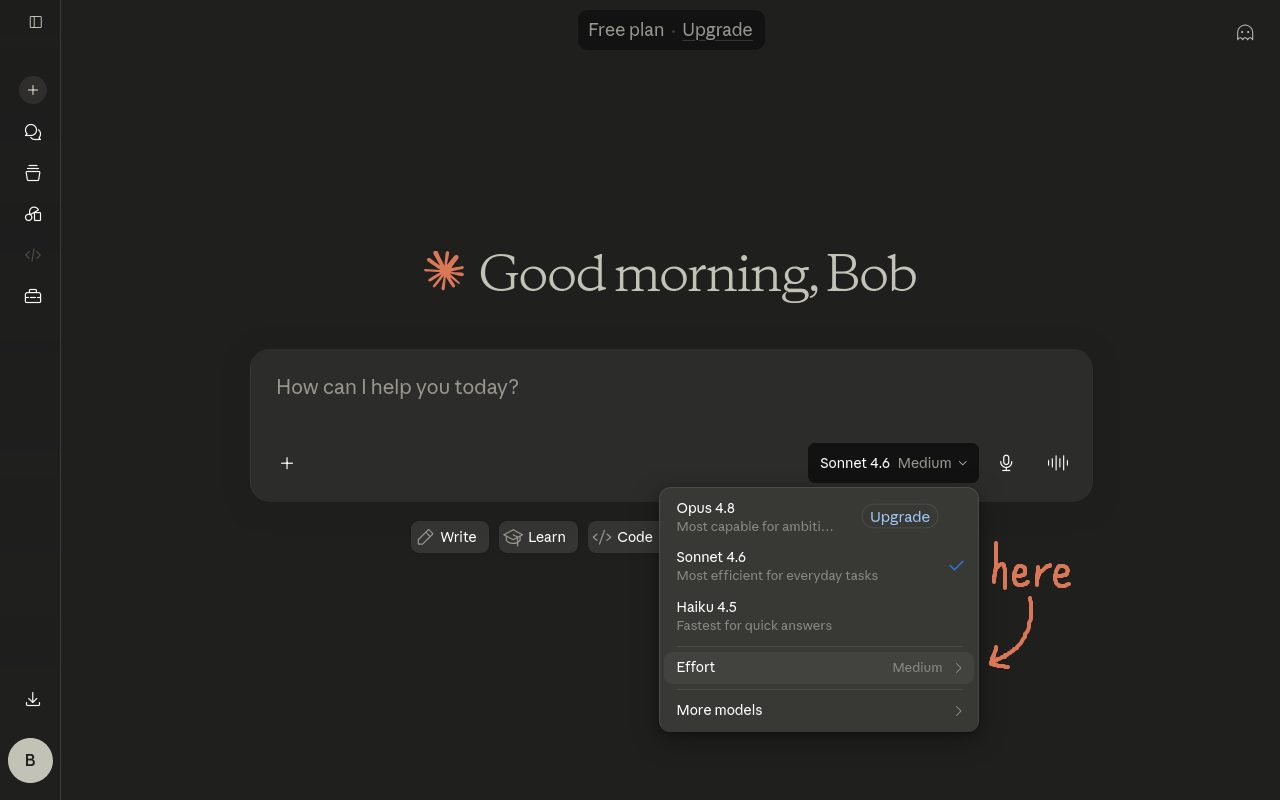The width and height of the screenshot is (1280, 800).
Task: Open the Bob profile avatar
Action: (30, 760)
